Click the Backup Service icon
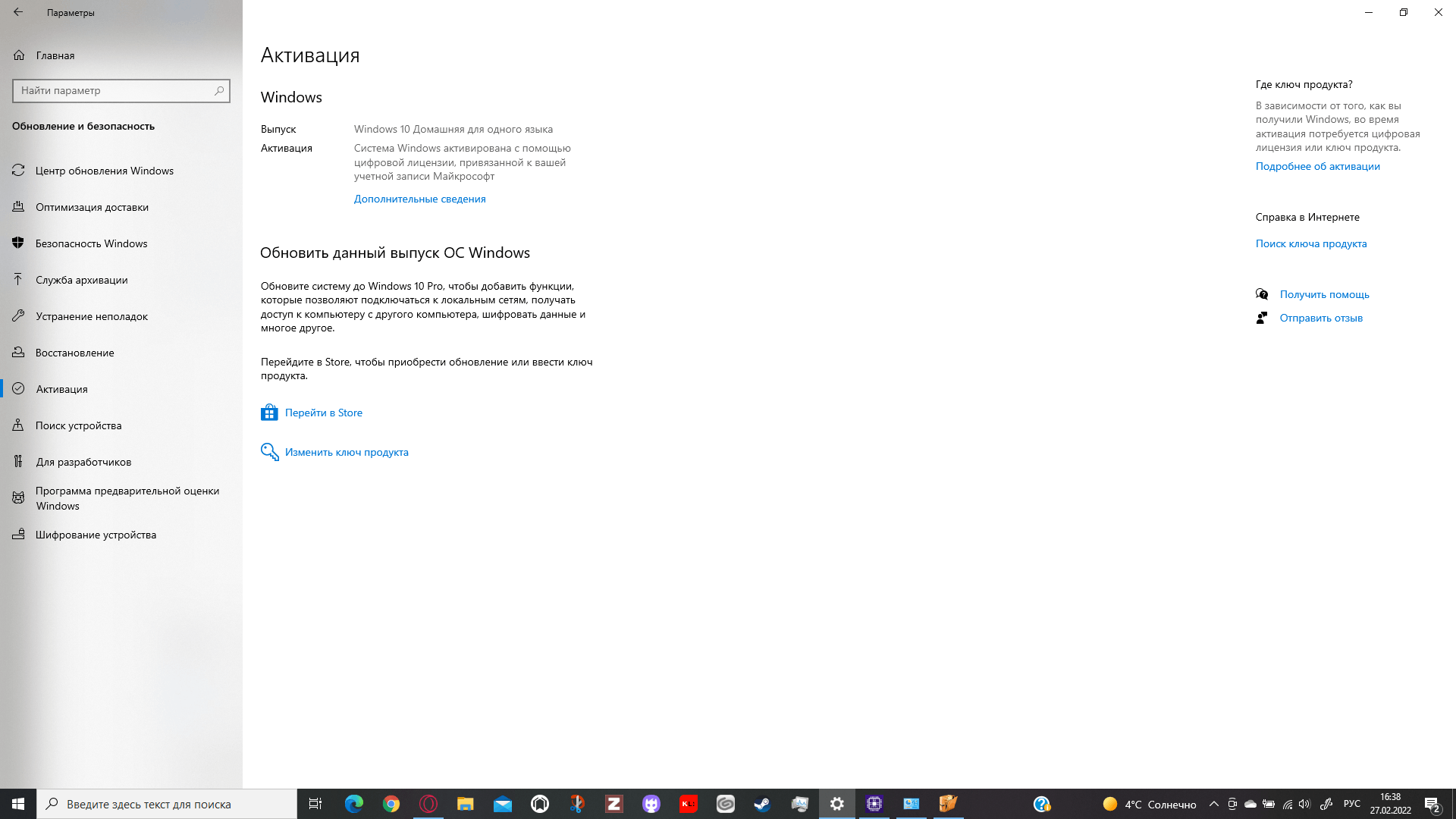Image resolution: width=1456 pixels, height=819 pixels. coord(18,279)
